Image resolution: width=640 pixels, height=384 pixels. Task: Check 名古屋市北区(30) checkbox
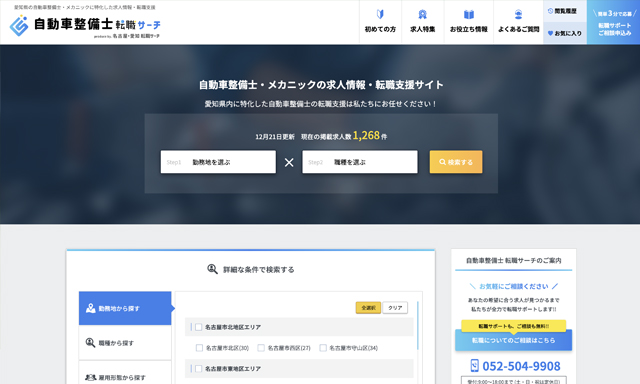(x=199, y=348)
